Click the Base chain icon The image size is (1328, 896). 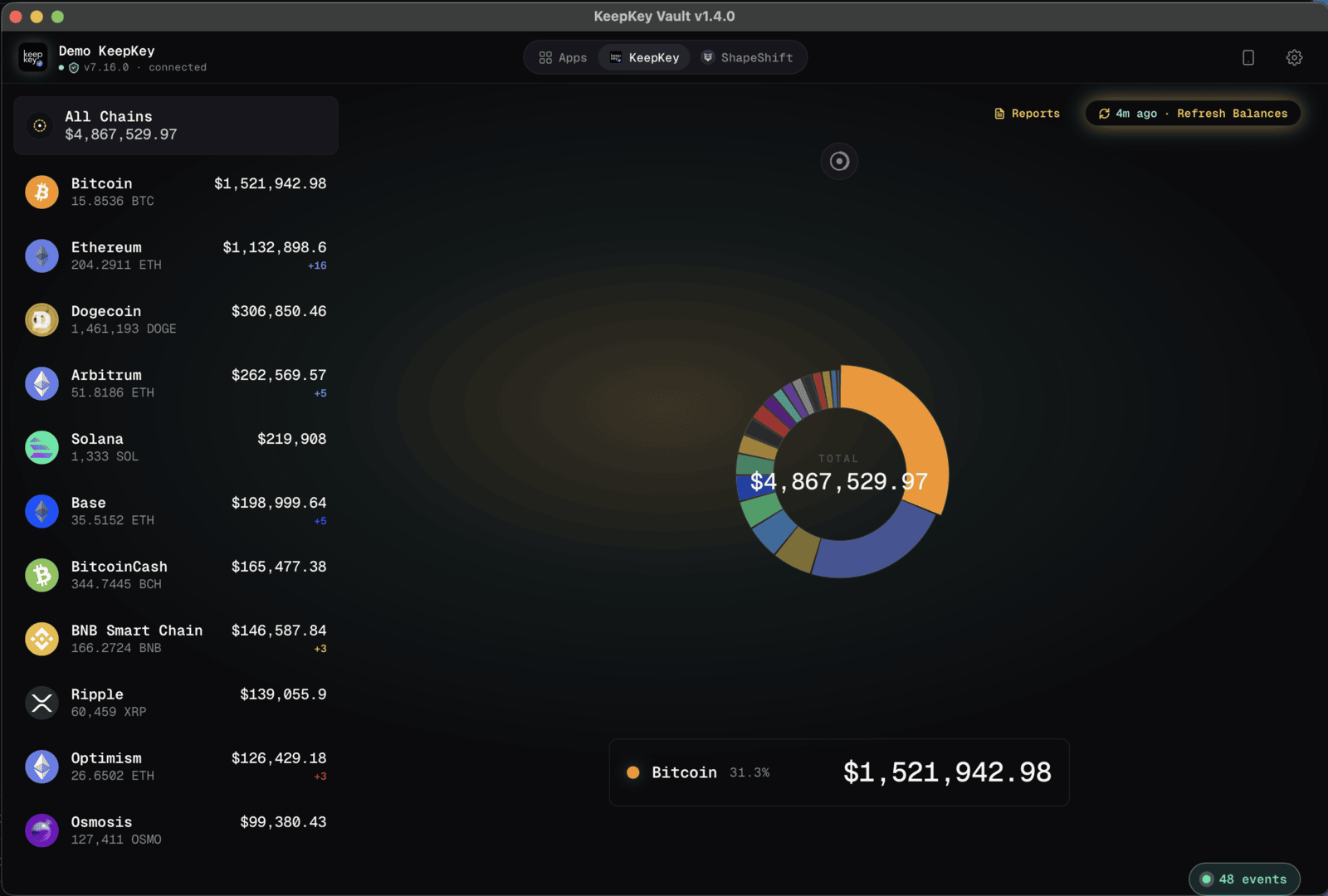click(x=41, y=511)
